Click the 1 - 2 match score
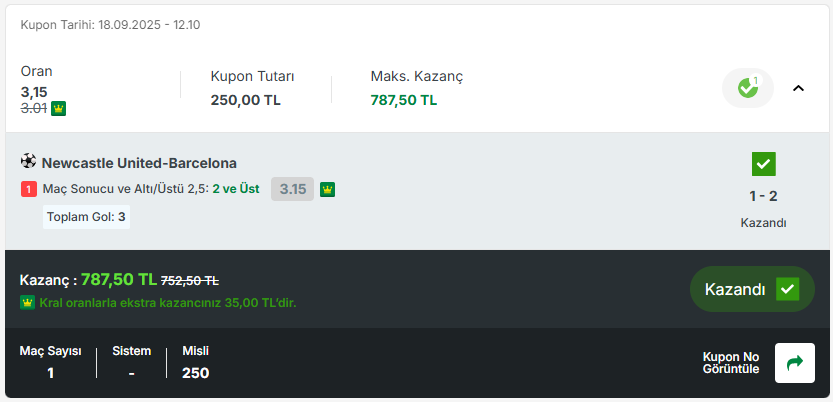833x402 pixels. click(763, 196)
